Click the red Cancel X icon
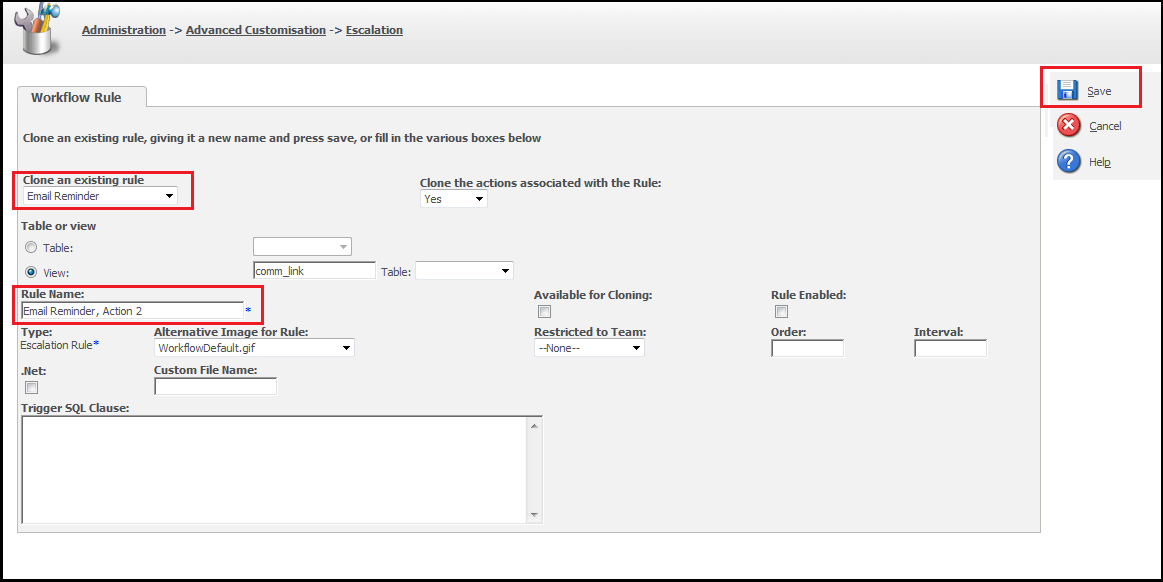Viewport: 1163px width, 582px height. (1068, 125)
